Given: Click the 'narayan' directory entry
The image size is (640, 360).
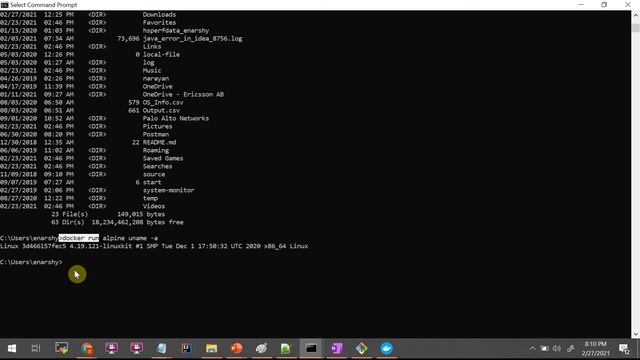Looking at the screenshot, I should [x=156, y=78].
